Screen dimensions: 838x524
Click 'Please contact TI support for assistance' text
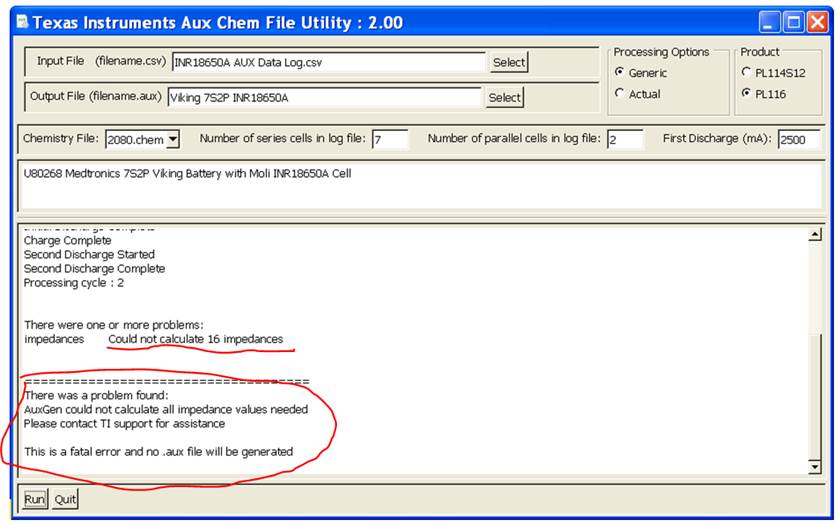(x=125, y=423)
